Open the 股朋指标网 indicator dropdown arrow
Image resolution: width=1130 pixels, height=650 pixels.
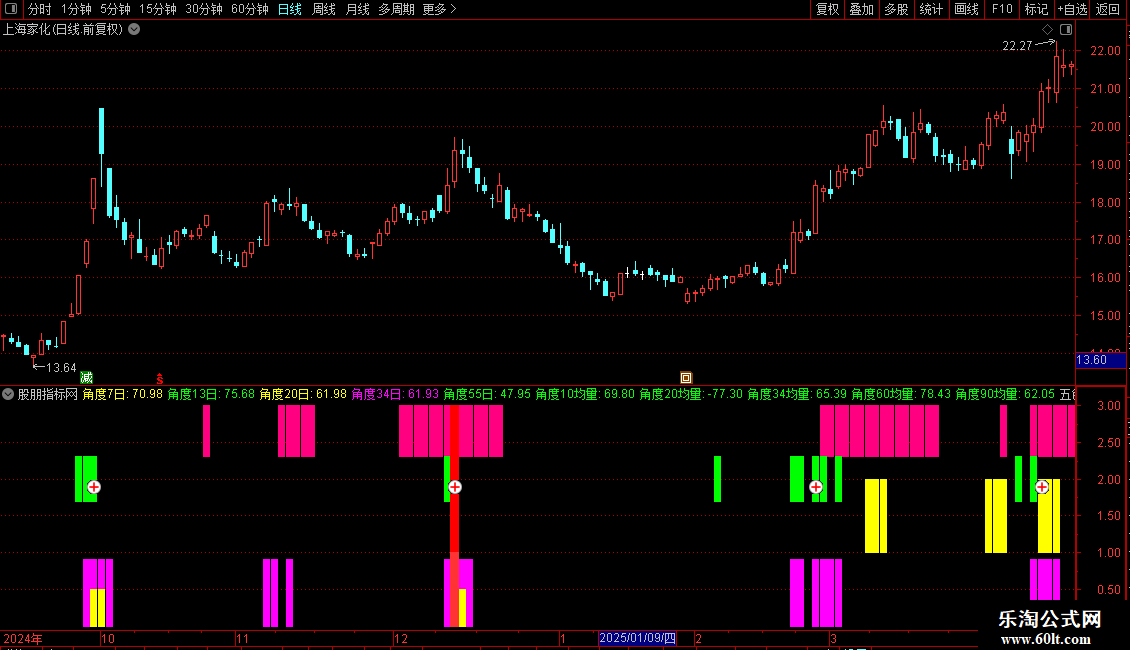coord(8,394)
